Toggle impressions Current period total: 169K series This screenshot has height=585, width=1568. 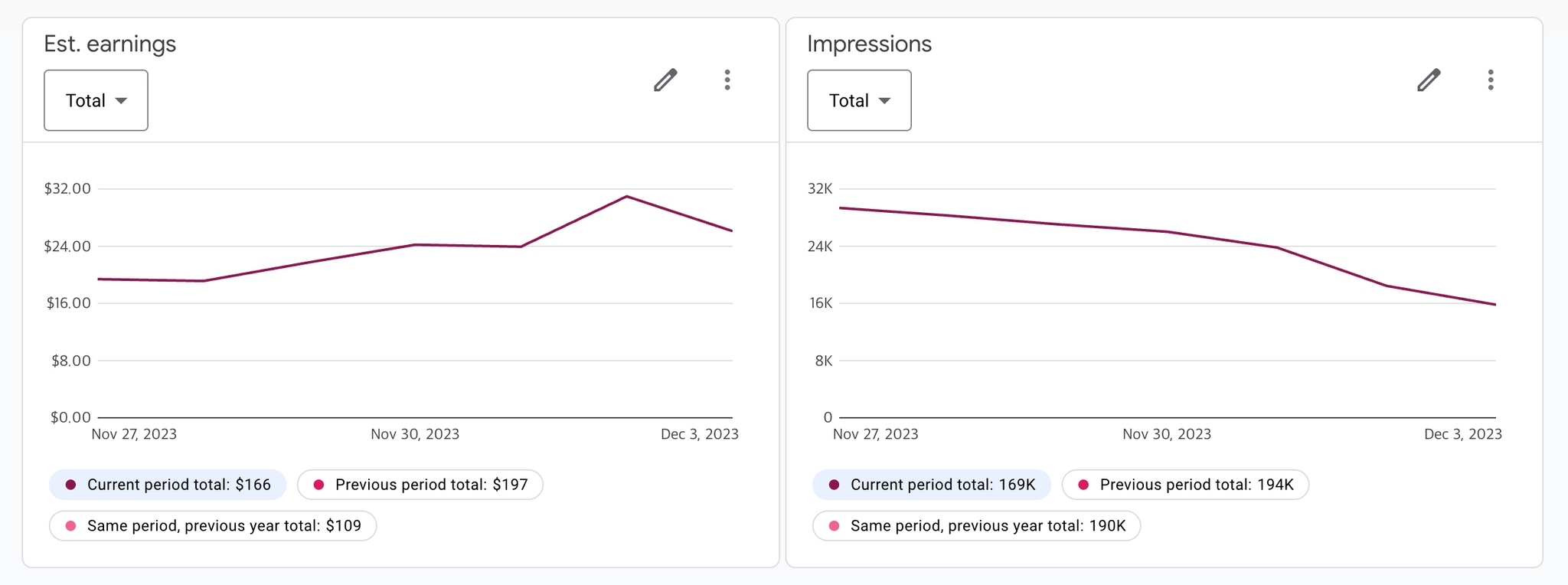click(931, 485)
